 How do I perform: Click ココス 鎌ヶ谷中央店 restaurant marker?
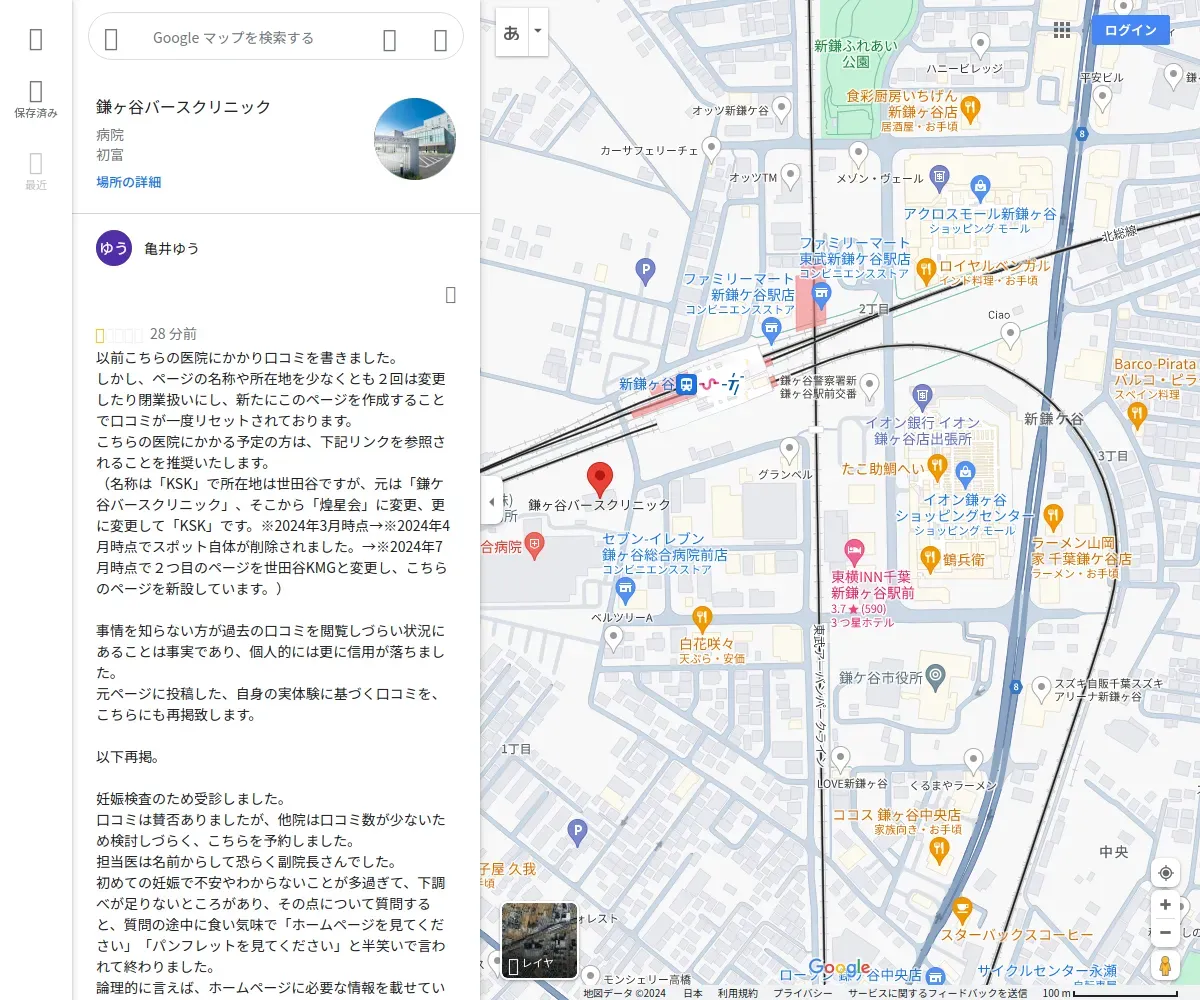tap(938, 851)
